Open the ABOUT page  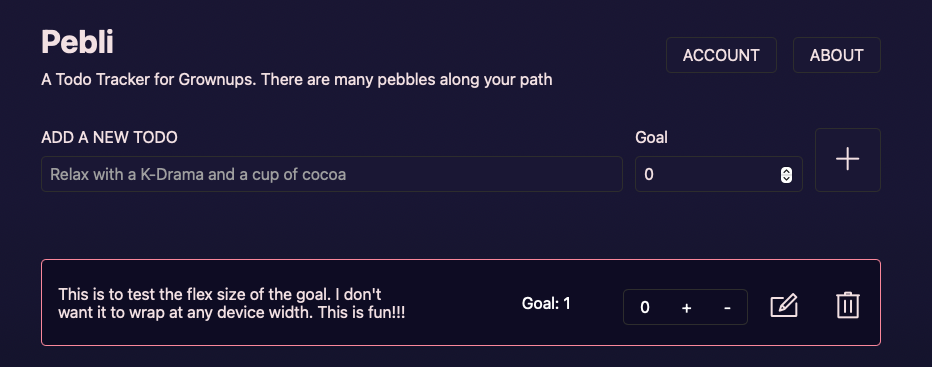836,55
